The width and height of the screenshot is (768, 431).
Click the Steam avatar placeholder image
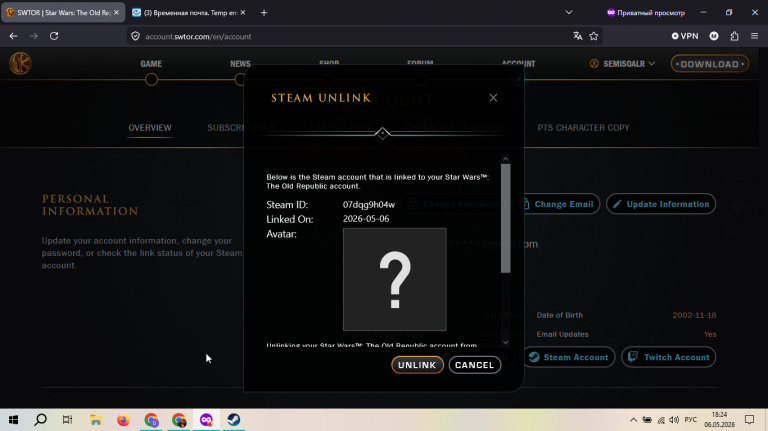point(395,279)
